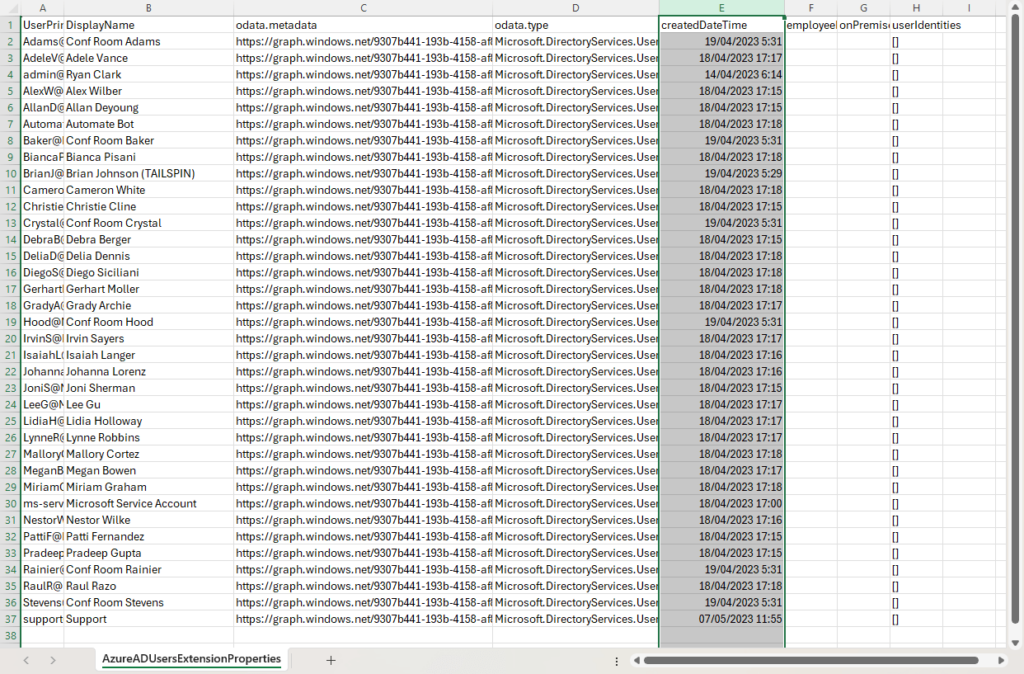
Task: Select row 37 header
Action: click(10, 619)
